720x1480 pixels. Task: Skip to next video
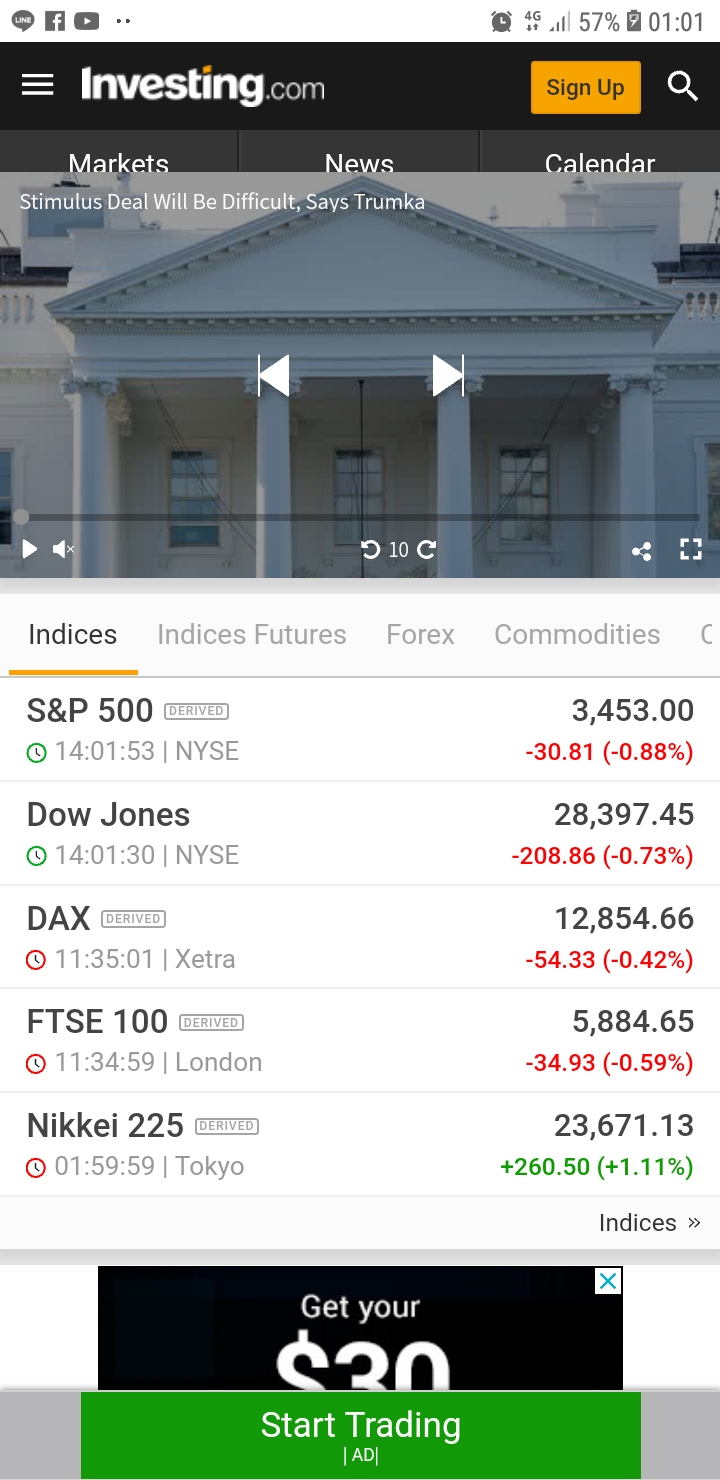click(x=448, y=376)
